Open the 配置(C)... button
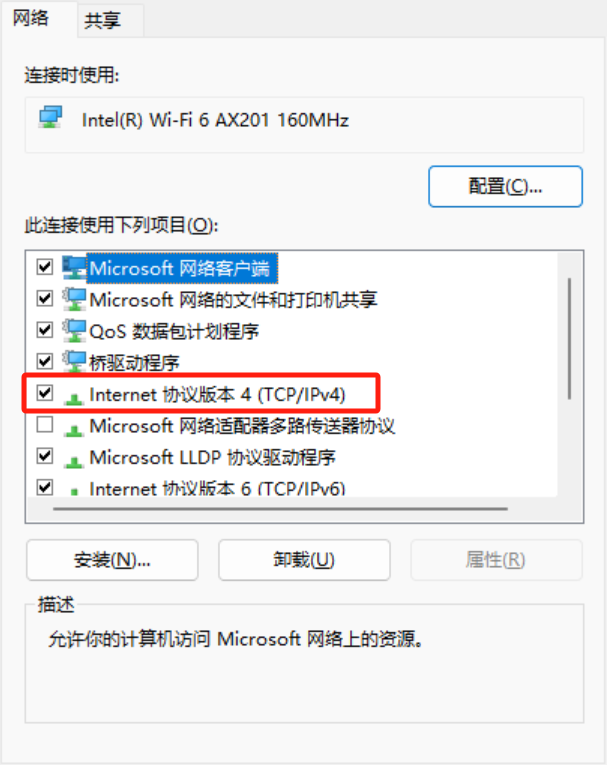607x765 pixels. [x=506, y=186]
